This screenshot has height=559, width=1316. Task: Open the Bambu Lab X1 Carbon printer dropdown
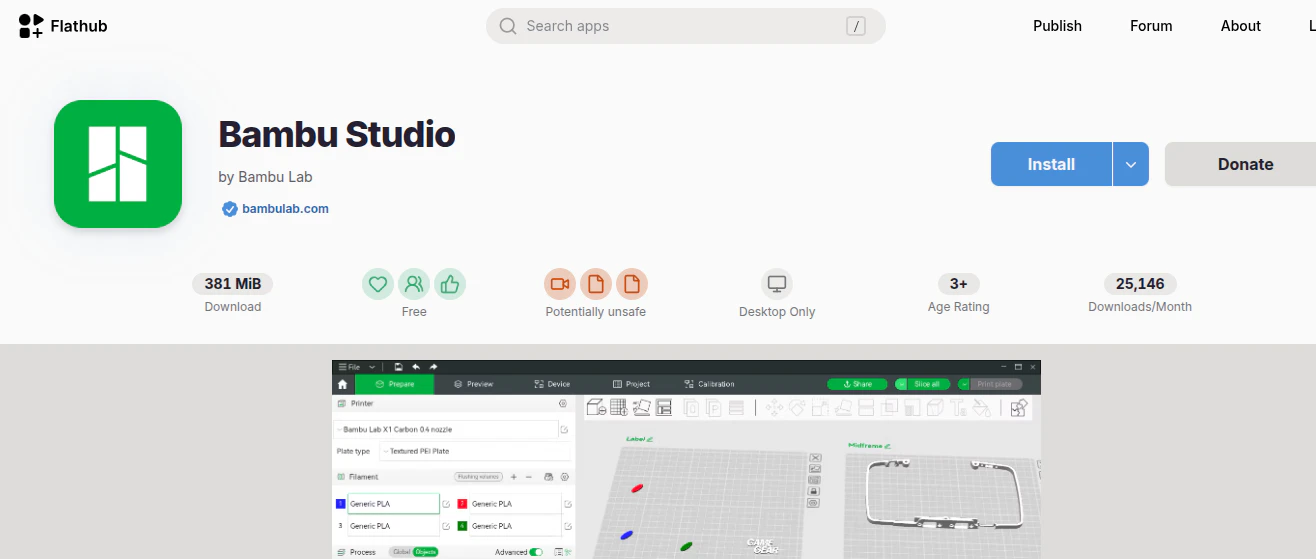(445, 429)
